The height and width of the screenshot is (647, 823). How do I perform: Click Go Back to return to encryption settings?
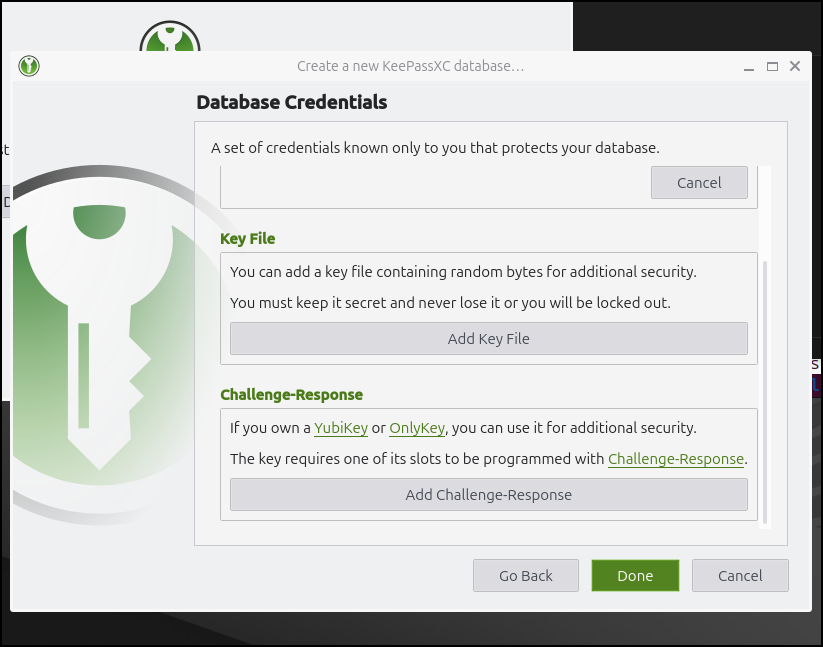click(525, 575)
